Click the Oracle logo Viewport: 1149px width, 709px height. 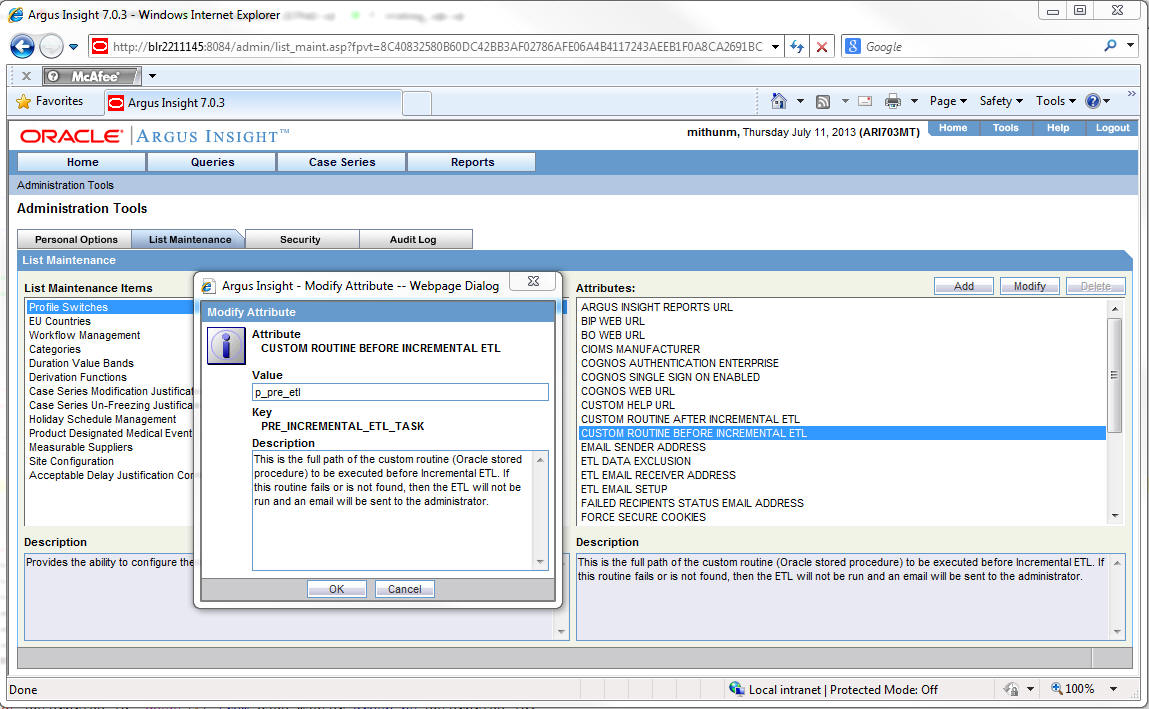click(71, 136)
